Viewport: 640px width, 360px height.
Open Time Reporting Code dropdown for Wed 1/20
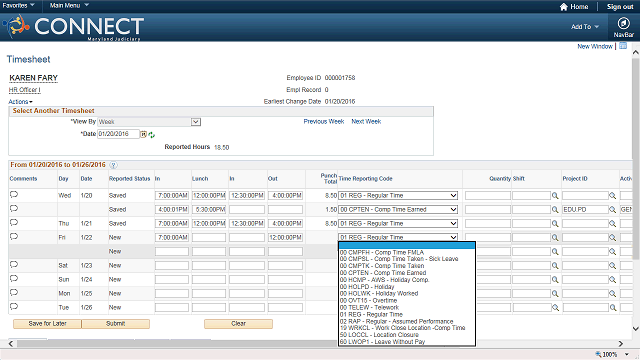coord(398,196)
